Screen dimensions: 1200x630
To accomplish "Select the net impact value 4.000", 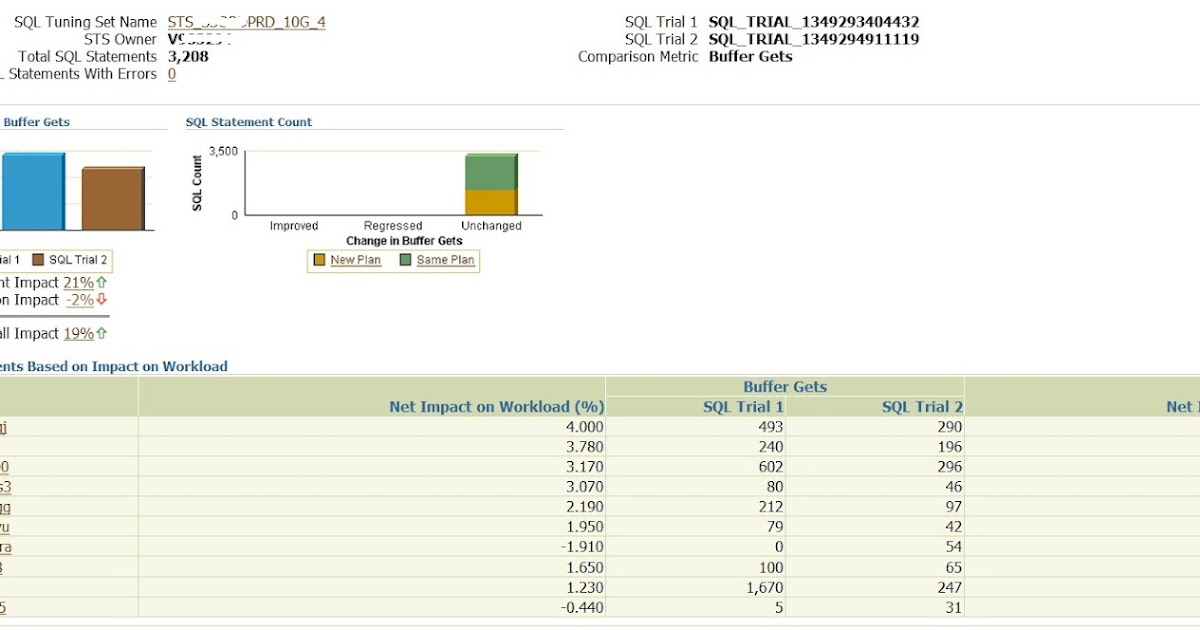I will click(x=584, y=427).
